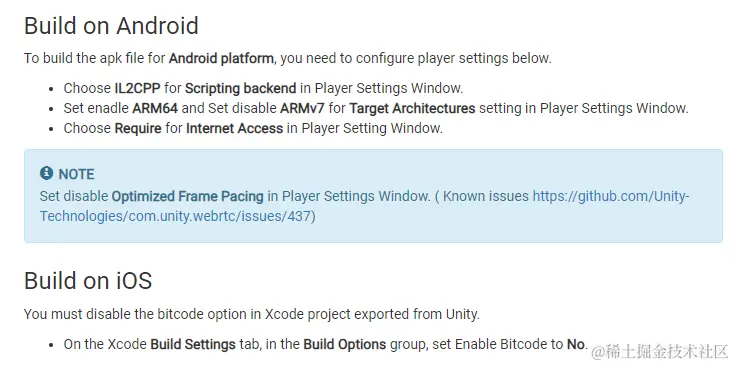Click the info icon beside NOTE
Screen dimensions: 734x366
click(x=46, y=174)
